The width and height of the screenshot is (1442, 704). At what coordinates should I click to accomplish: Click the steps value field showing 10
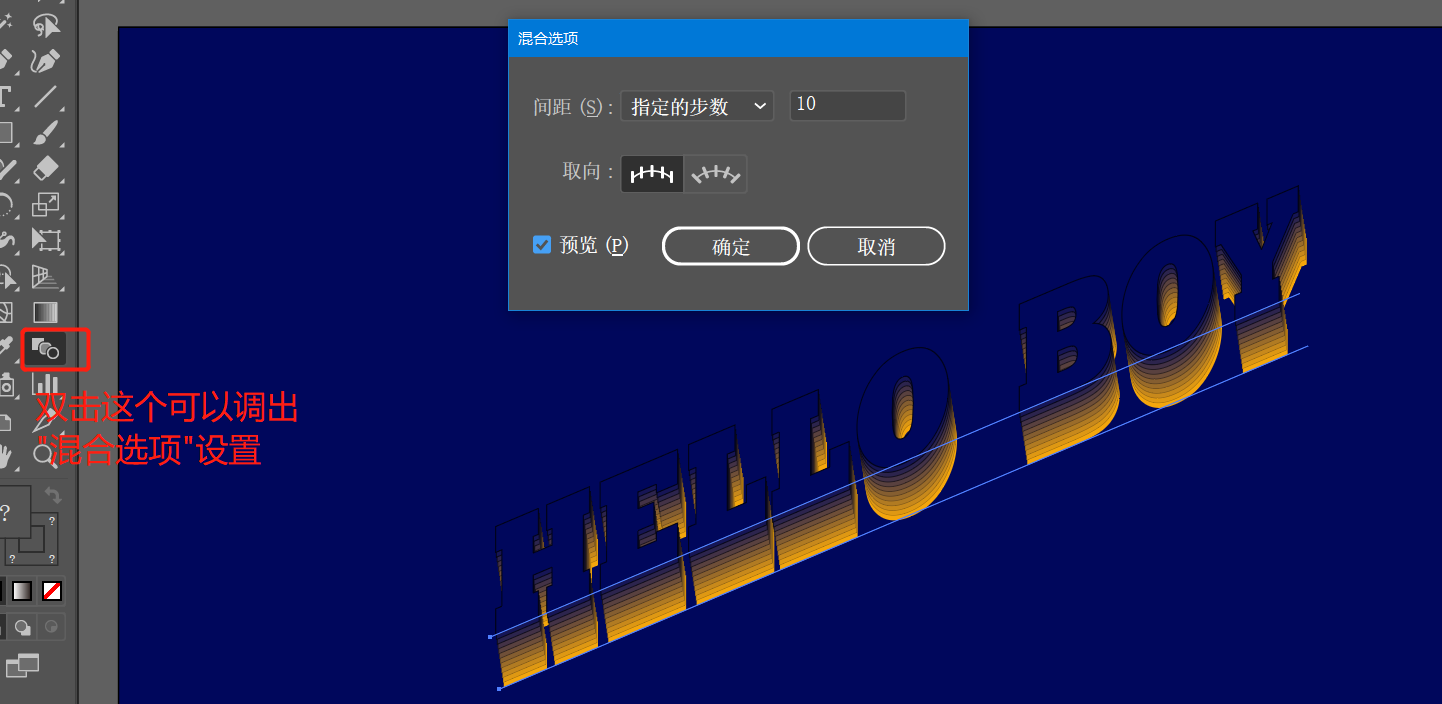coord(848,106)
